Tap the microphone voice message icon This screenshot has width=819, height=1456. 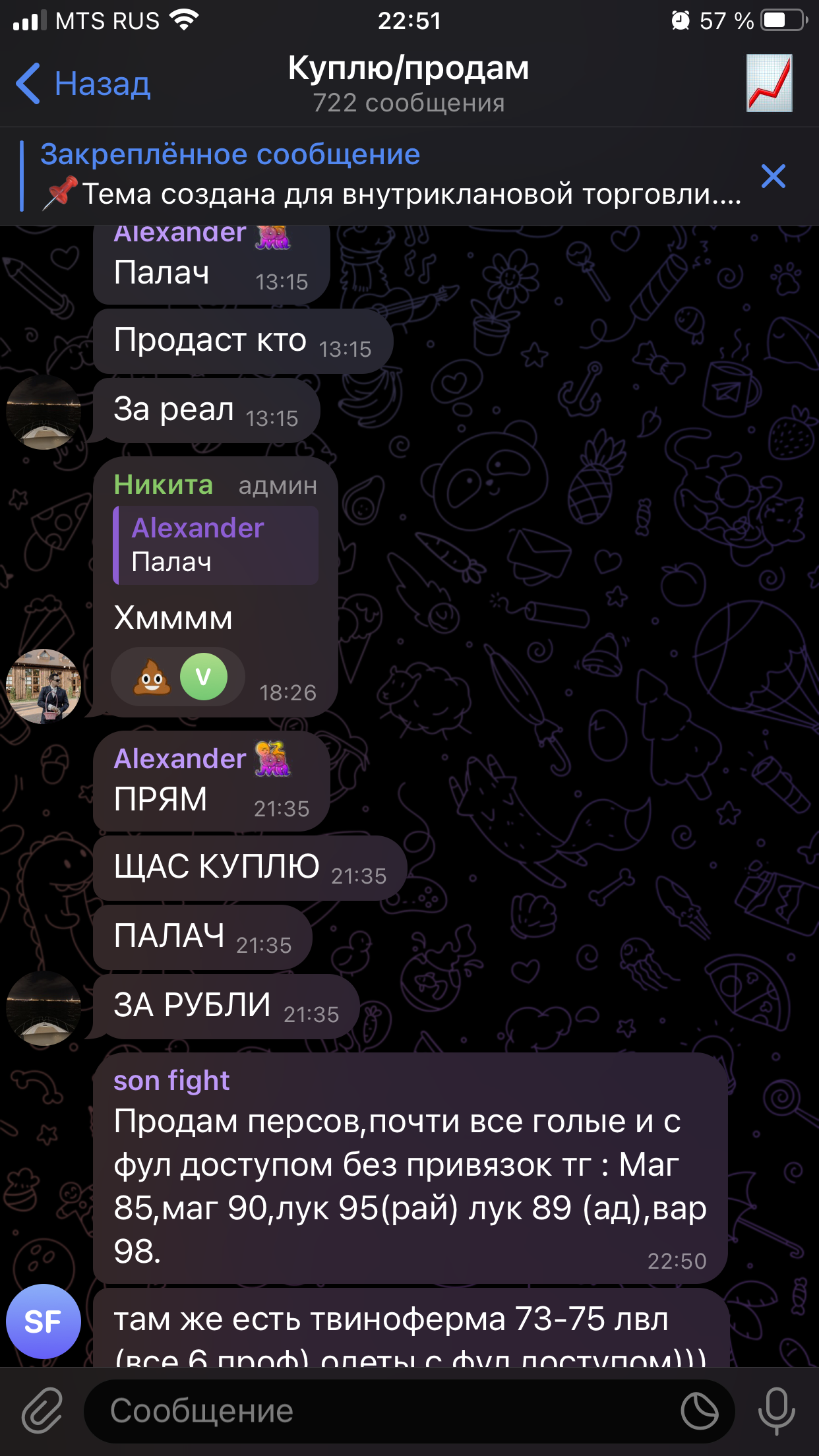776,1410
